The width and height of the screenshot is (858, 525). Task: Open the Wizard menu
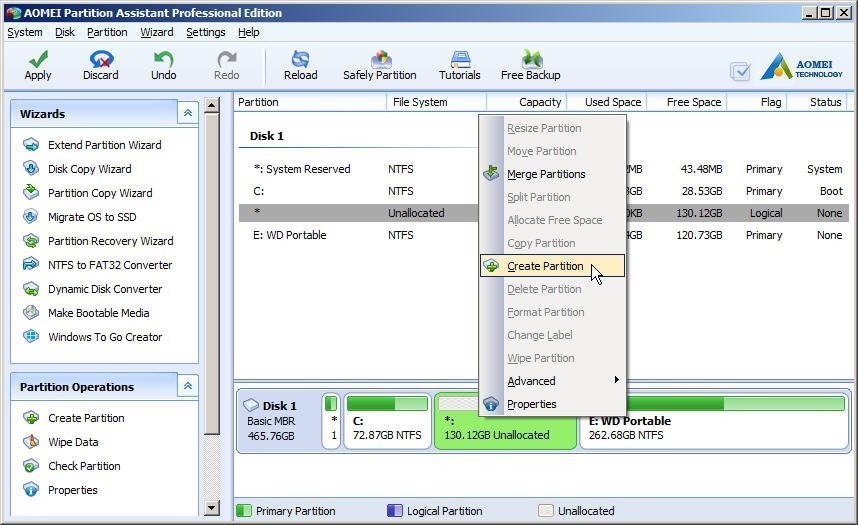tap(156, 32)
